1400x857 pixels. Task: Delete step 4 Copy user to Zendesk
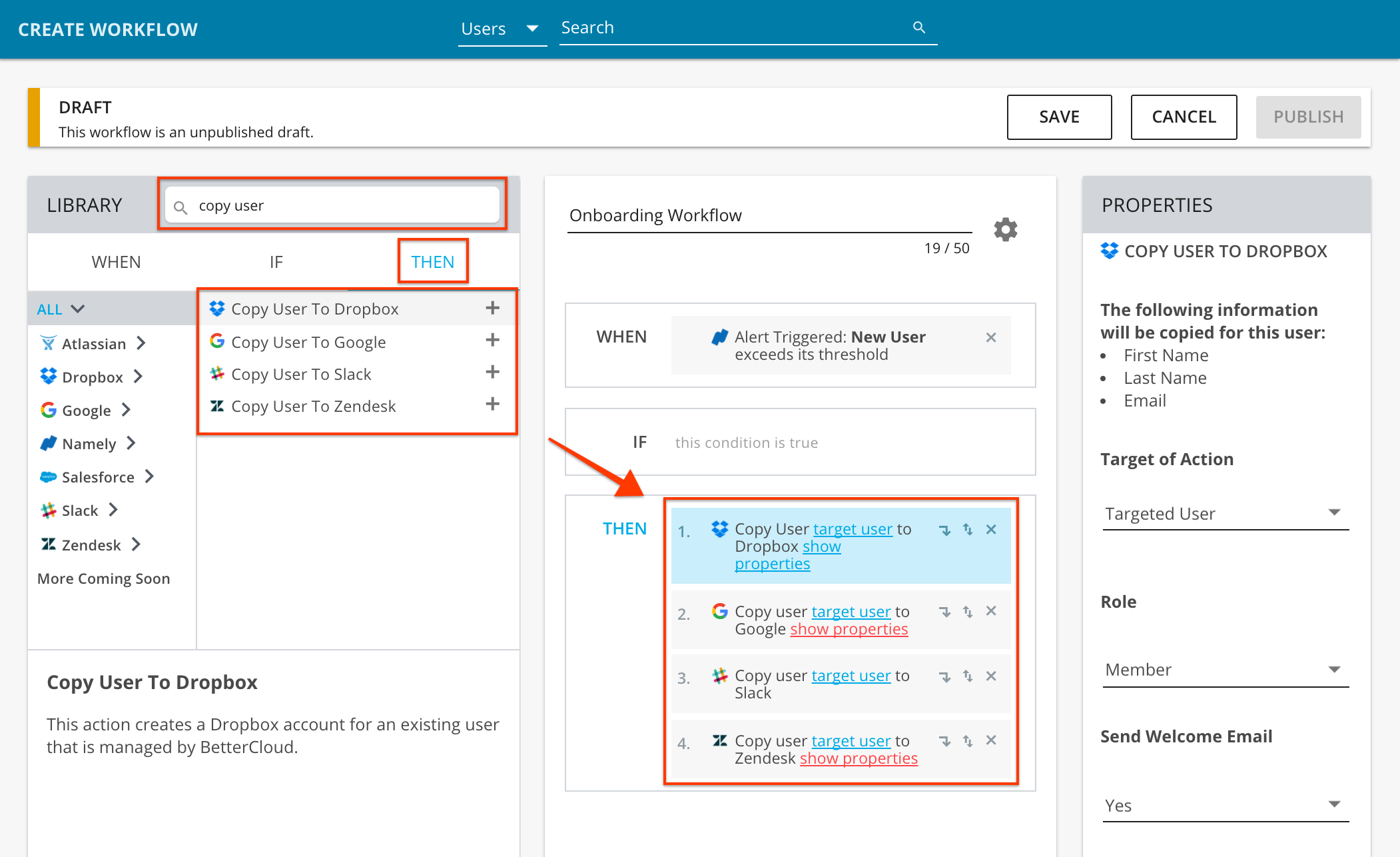pyautogui.click(x=991, y=740)
